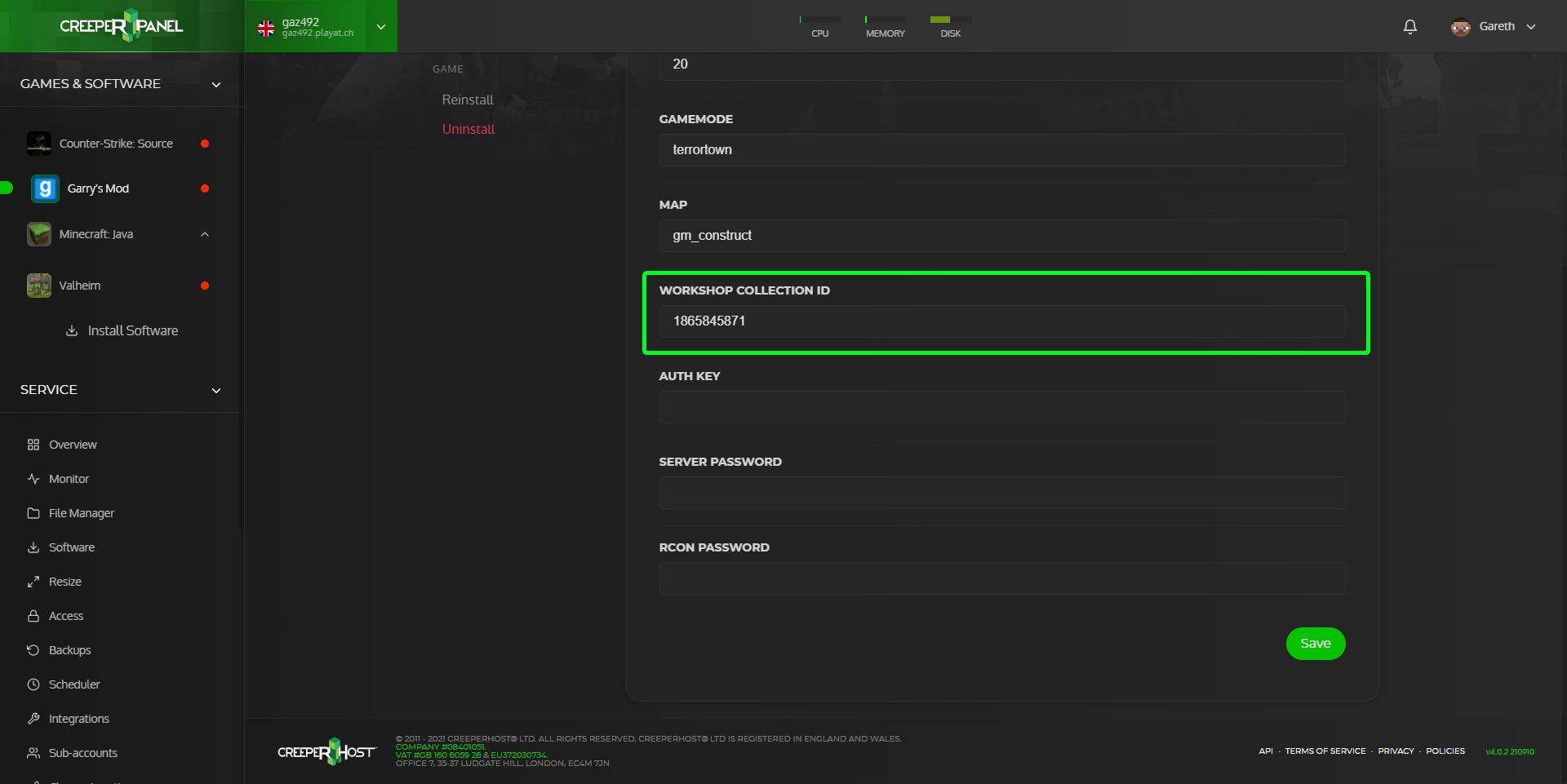This screenshot has height=784, width=1567.
Task: Click the CreeperHost footer logo
Action: point(326,751)
